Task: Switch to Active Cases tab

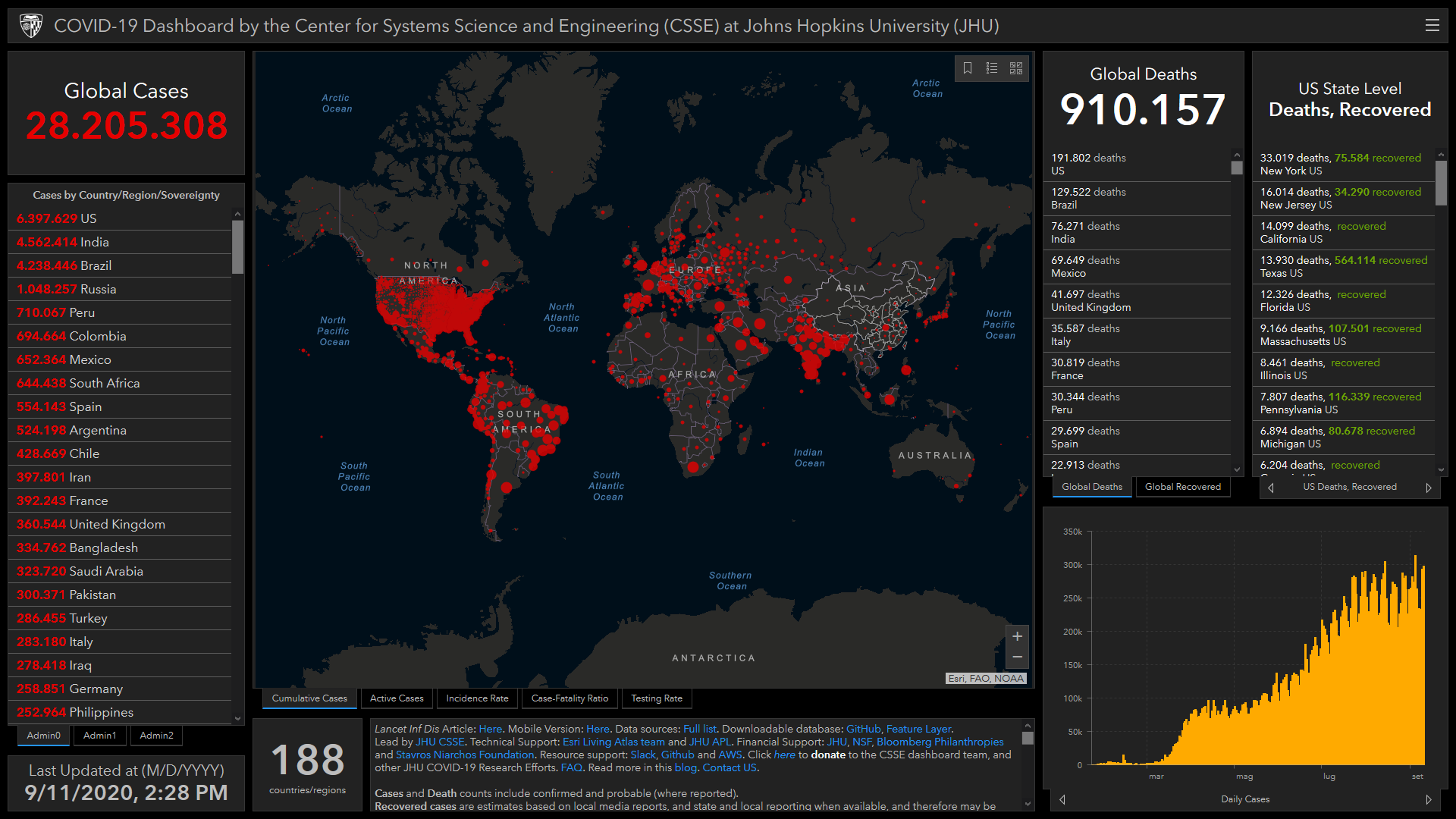Action: coord(397,698)
